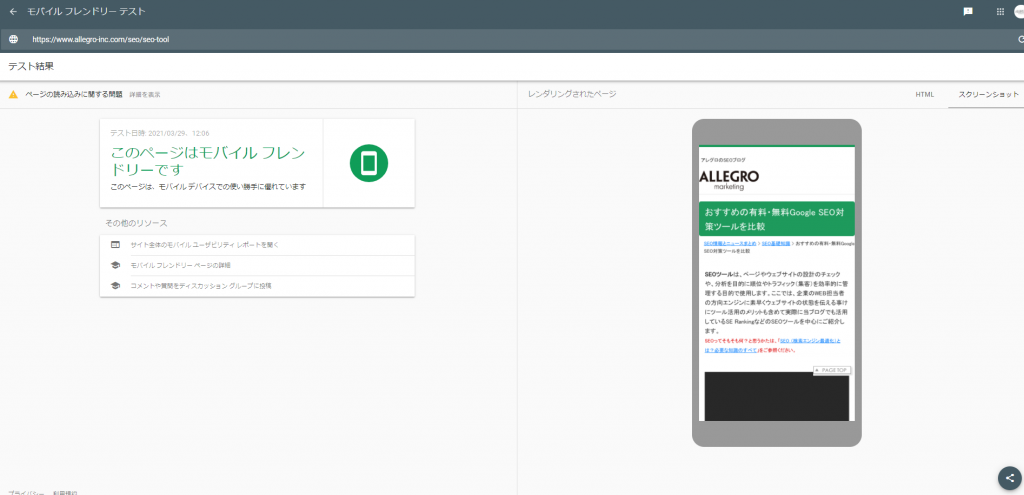
Task: Click PAGE TOP button in preview
Action: tap(832, 370)
